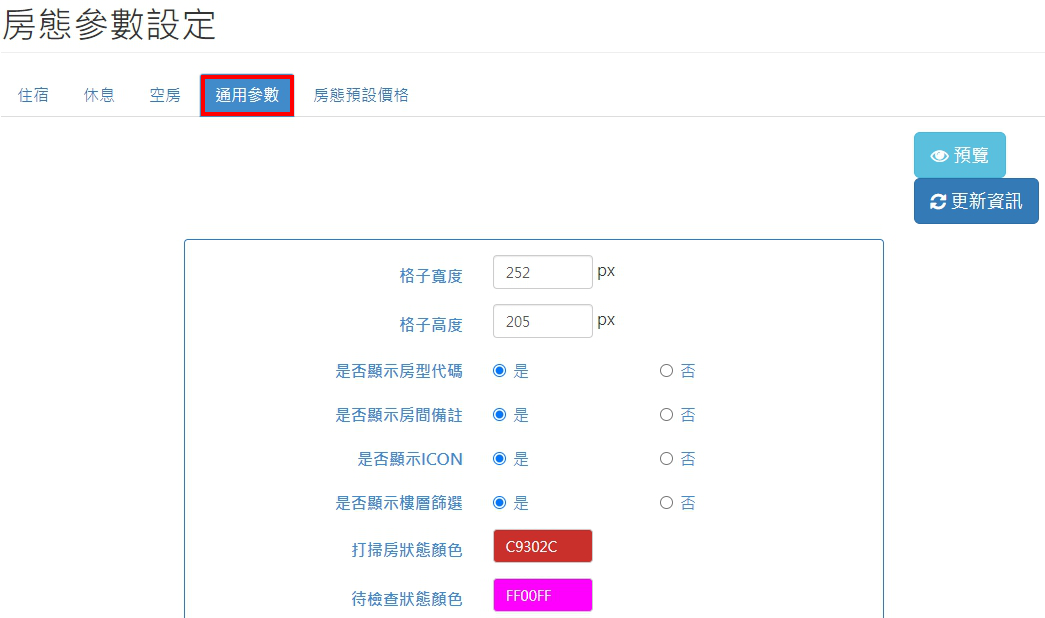Open the 打掃房狀態顏色 red color swatch
1045x618 pixels.
[542, 547]
